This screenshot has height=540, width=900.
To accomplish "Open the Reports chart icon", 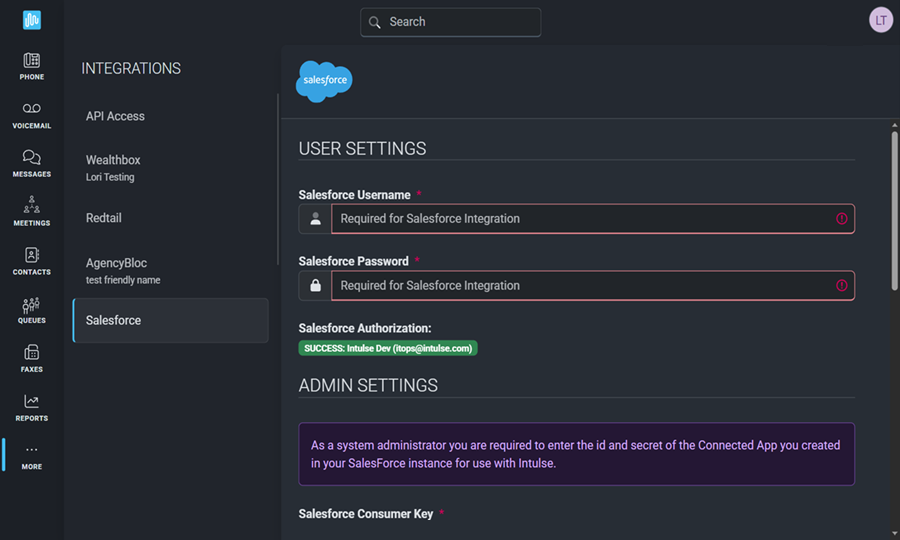I will [x=32, y=407].
